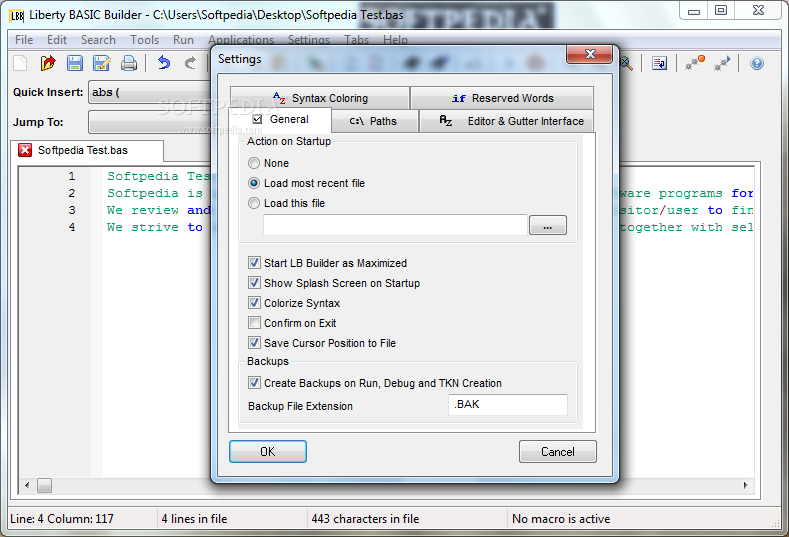789x537 pixels.
Task: Click line number 3 in the gutter
Action: tap(72, 210)
